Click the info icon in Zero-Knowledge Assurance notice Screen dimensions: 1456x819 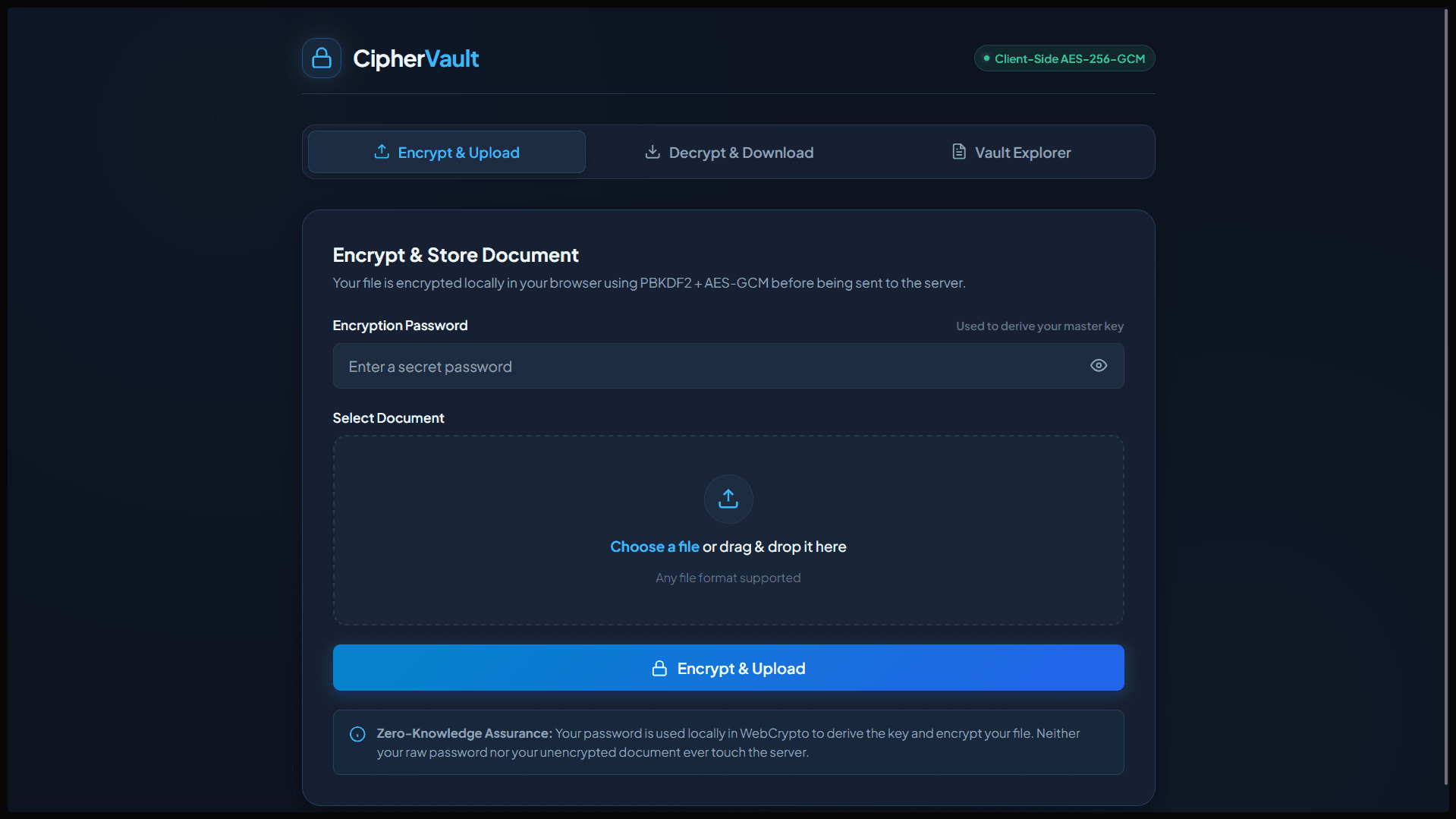(x=357, y=734)
